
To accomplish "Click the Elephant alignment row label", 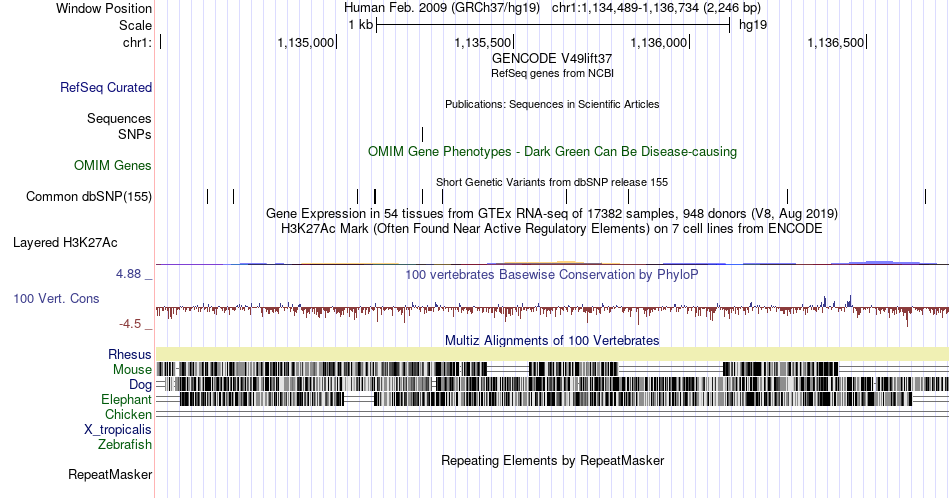I will (126, 399).
